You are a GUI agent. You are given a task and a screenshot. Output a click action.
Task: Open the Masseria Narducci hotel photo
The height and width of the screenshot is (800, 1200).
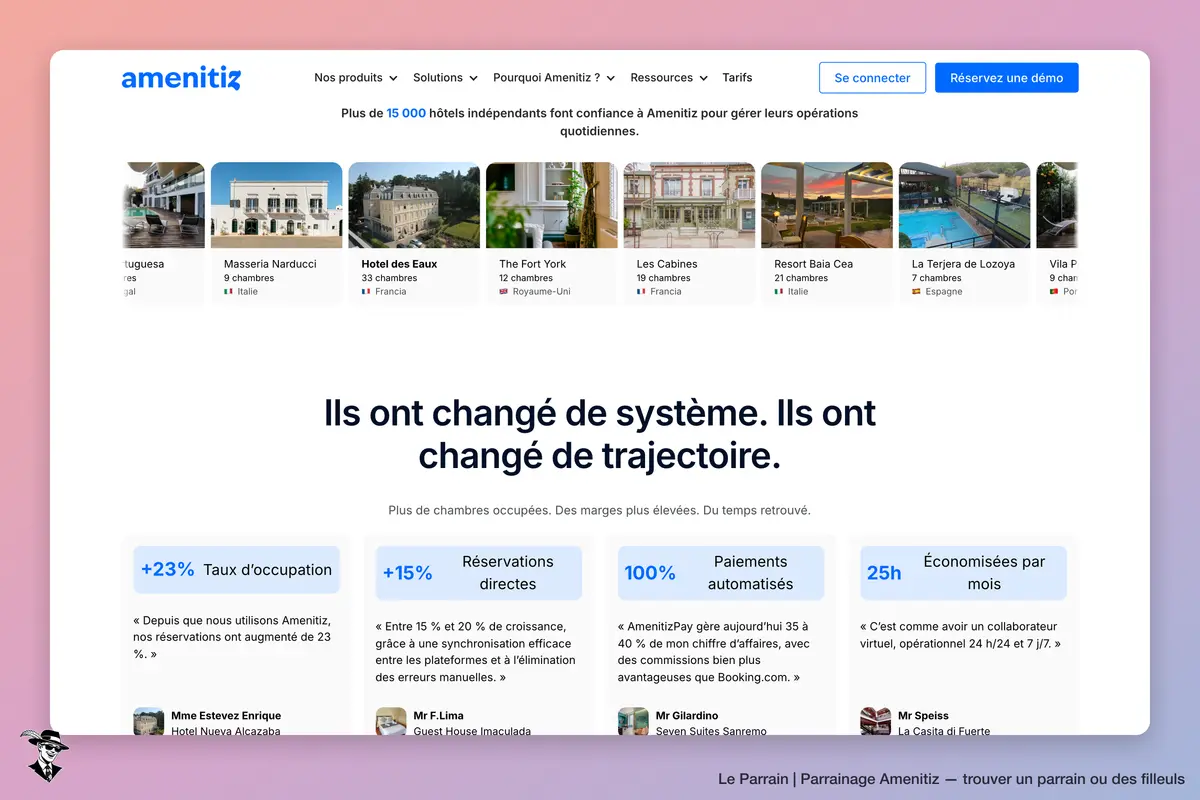coord(277,205)
